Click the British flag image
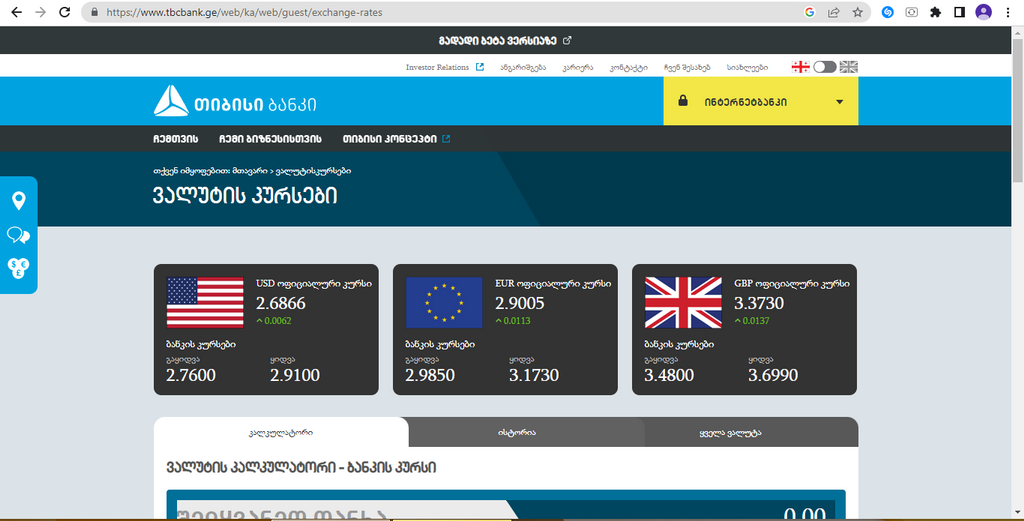 click(x=683, y=302)
